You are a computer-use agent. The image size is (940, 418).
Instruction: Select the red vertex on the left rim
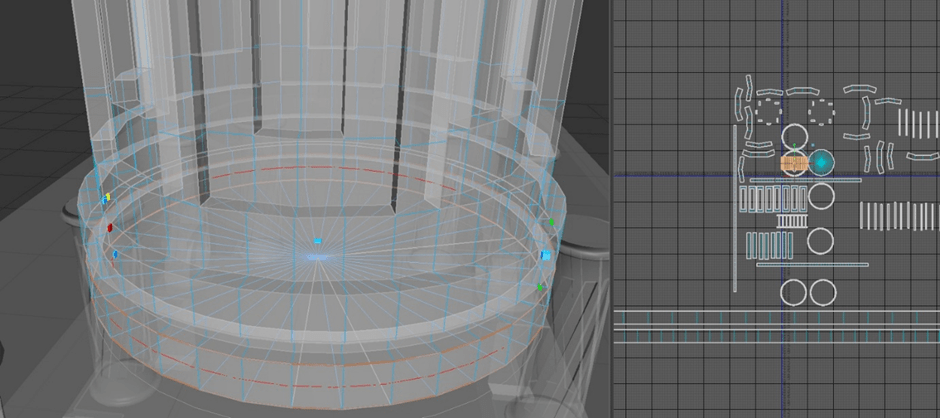[110, 227]
